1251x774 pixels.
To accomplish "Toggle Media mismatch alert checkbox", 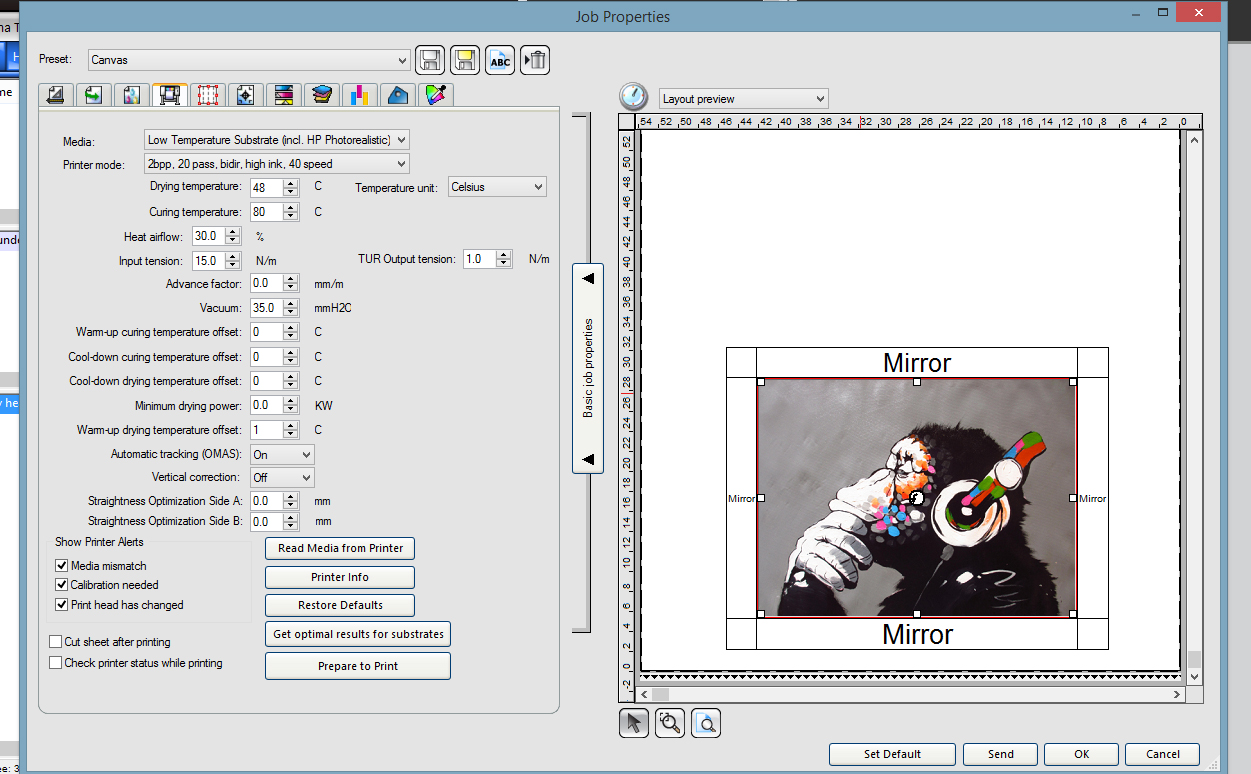I will point(61,566).
